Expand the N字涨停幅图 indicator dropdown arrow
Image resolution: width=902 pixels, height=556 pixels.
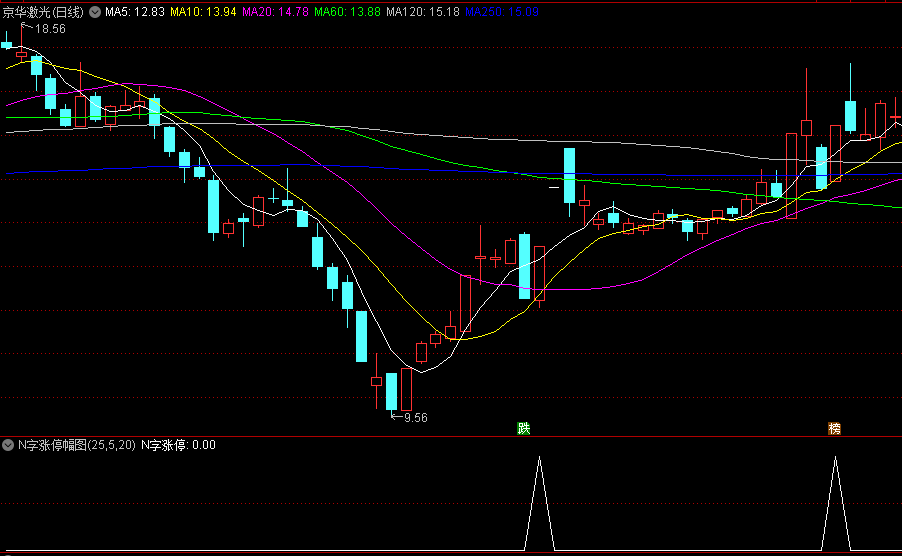pyautogui.click(x=8, y=444)
